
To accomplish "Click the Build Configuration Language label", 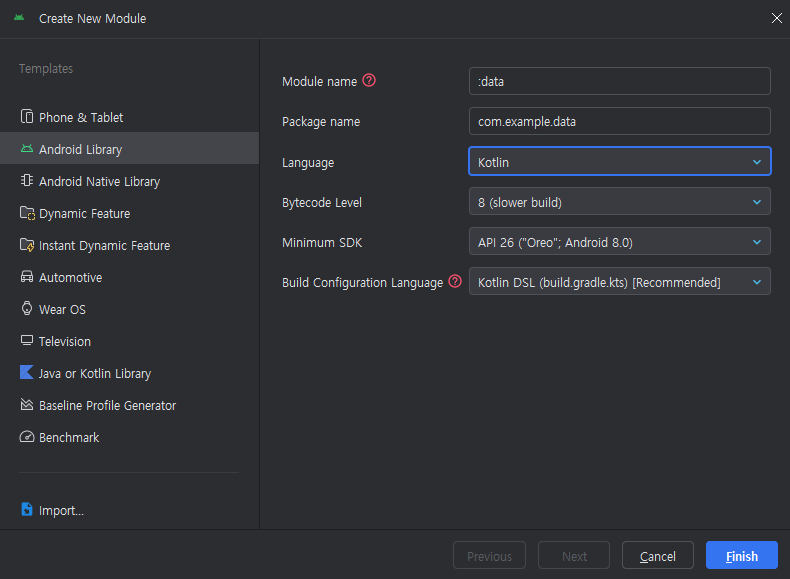I will coord(362,282).
